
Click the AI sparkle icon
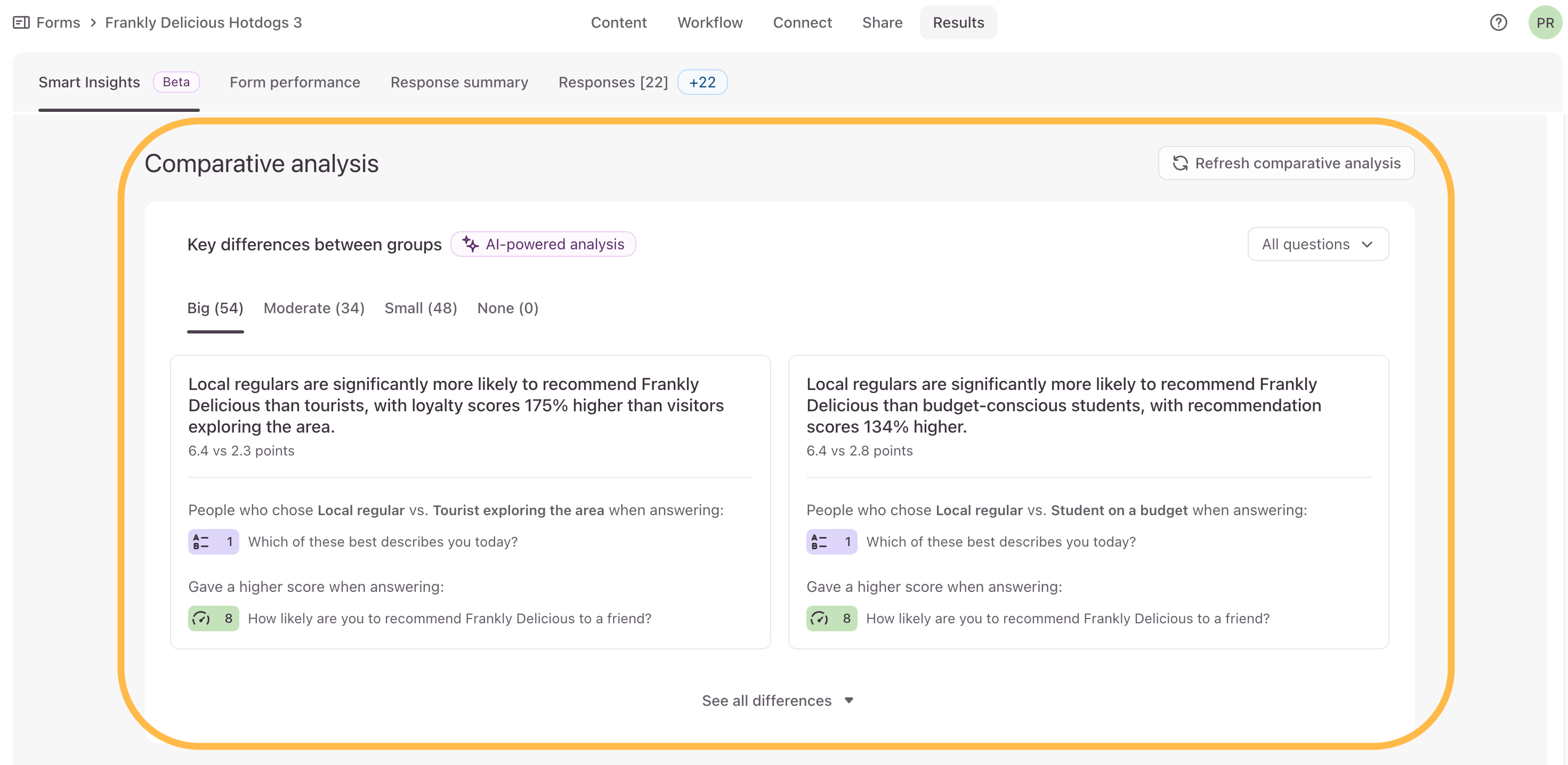[x=470, y=244]
